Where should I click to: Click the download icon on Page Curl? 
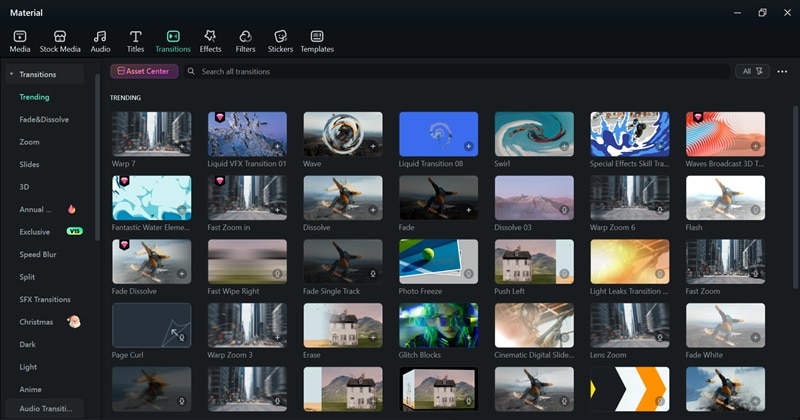(182, 338)
